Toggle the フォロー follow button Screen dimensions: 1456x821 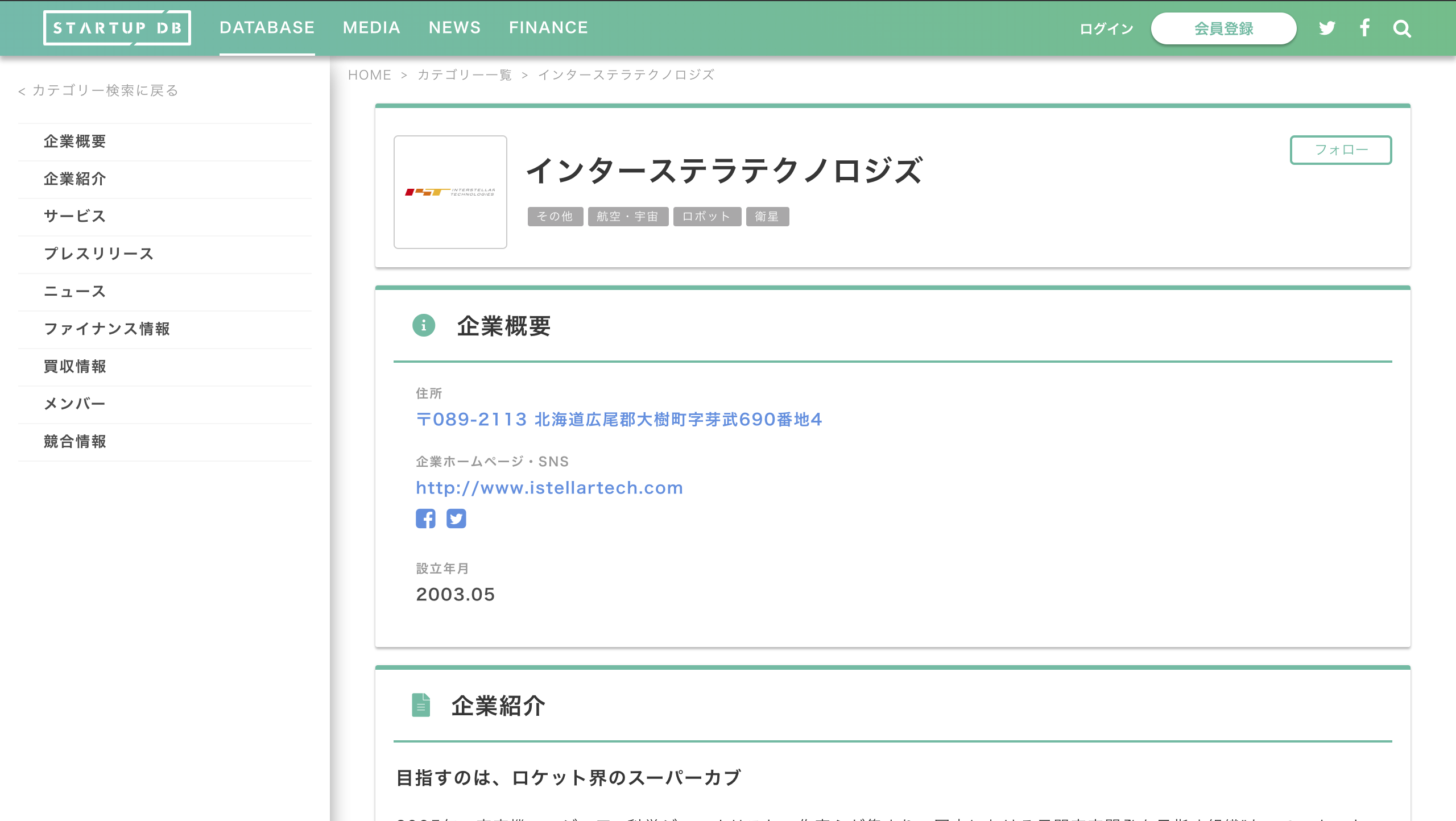point(1341,150)
